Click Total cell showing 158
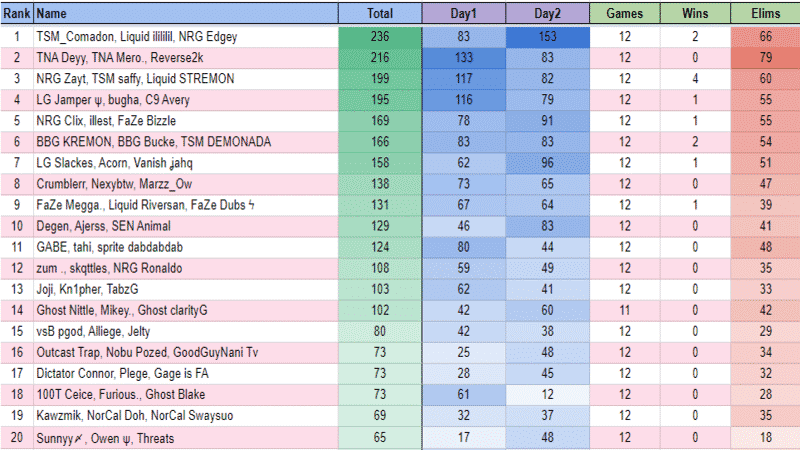The image size is (800, 450). click(380, 163)
